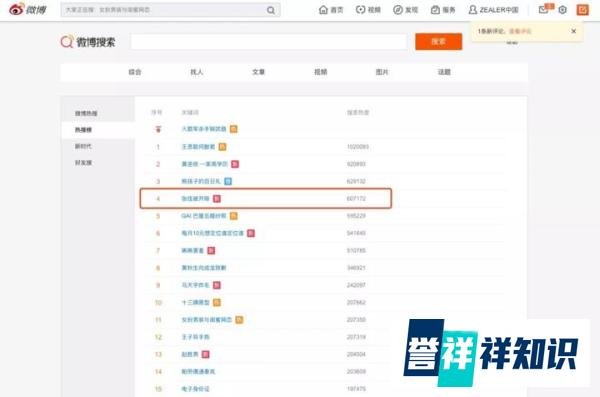Switch to the 图片 search tab

pos(382,72)
